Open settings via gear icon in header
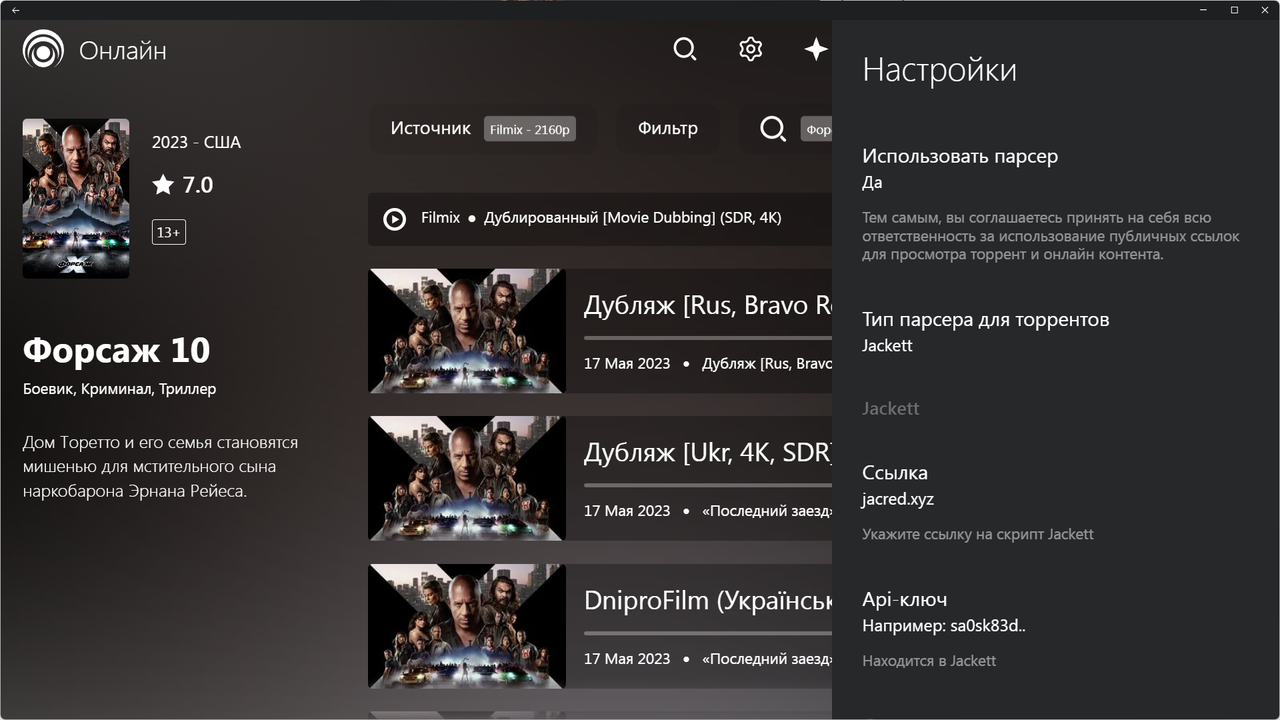Image resolution: width=1280 pixels, height=720 pixels. point(751,49)
